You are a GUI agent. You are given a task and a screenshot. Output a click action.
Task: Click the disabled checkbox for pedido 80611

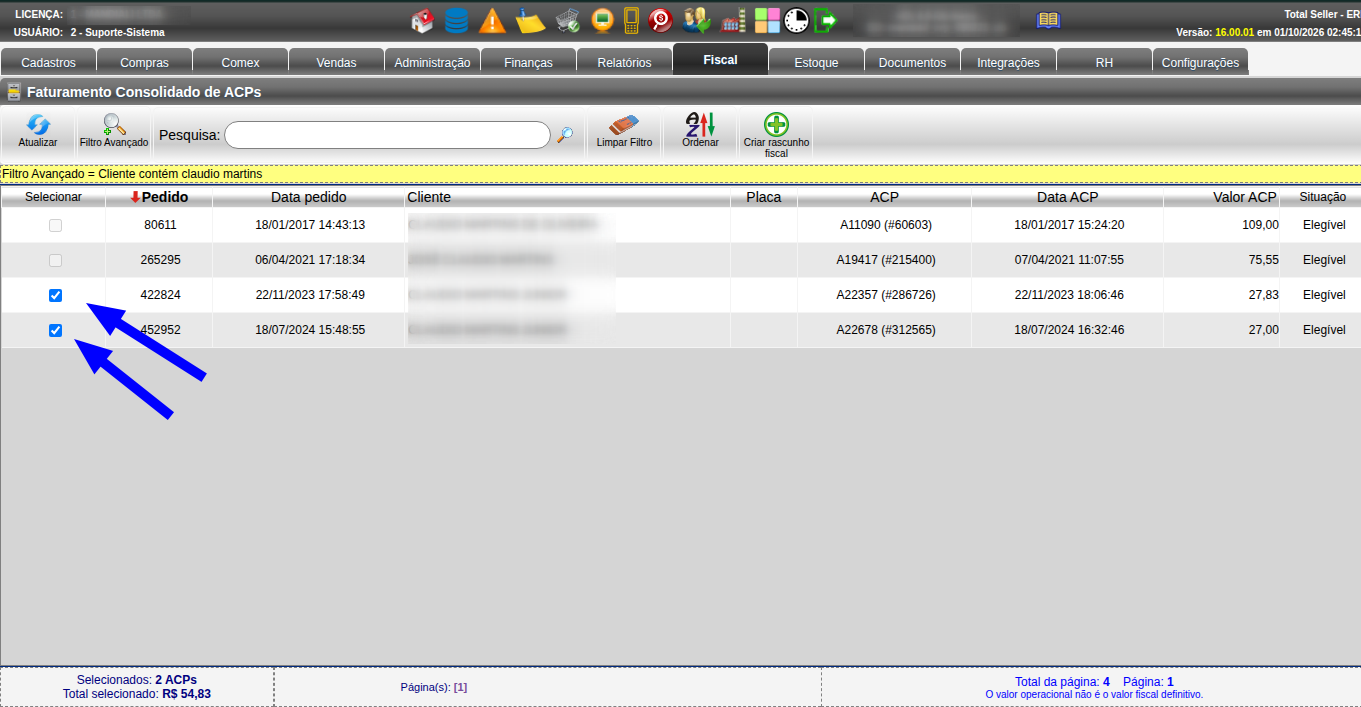(x=56, y=225)
